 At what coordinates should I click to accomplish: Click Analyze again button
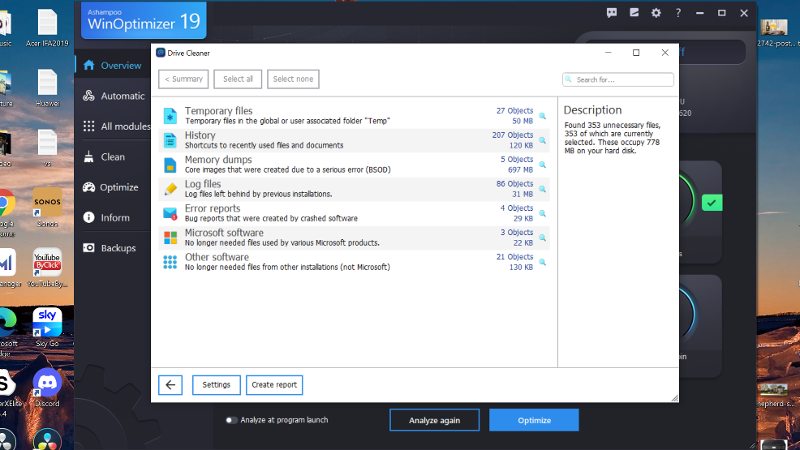434,420
